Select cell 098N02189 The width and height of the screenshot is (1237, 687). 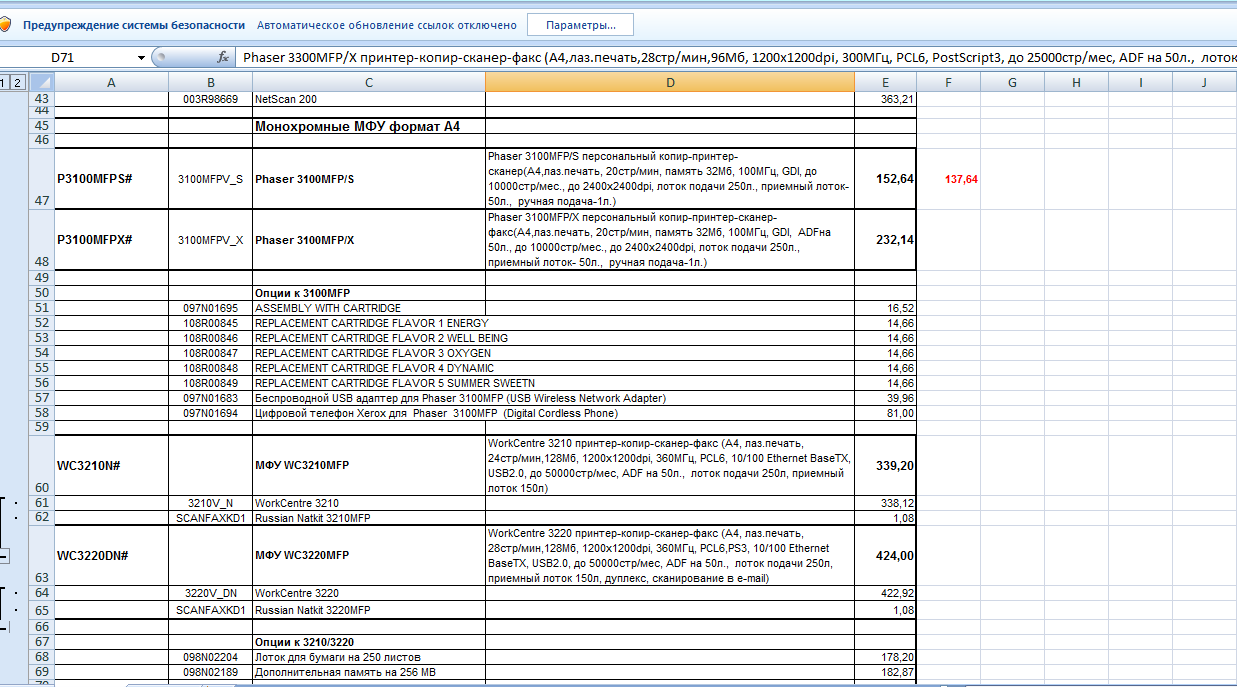(x=210, y=672)
